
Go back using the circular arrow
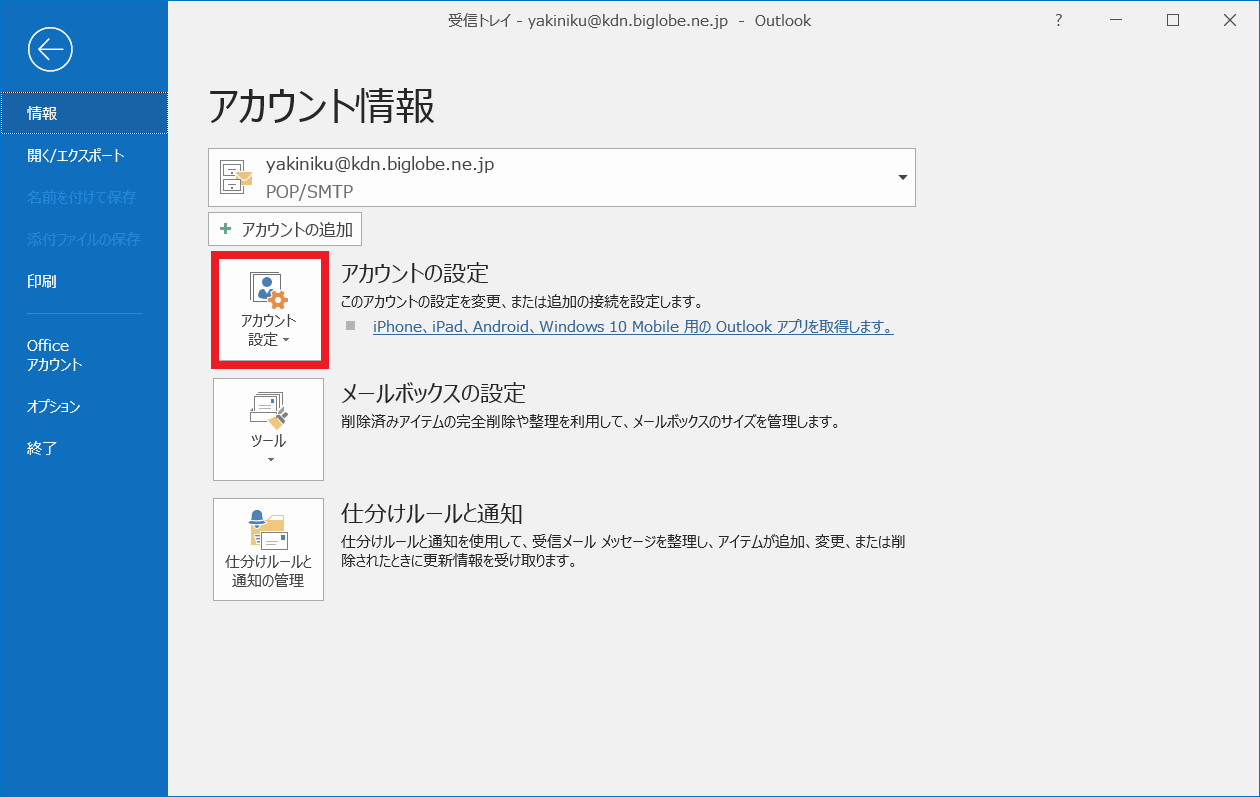pos(50,49)
